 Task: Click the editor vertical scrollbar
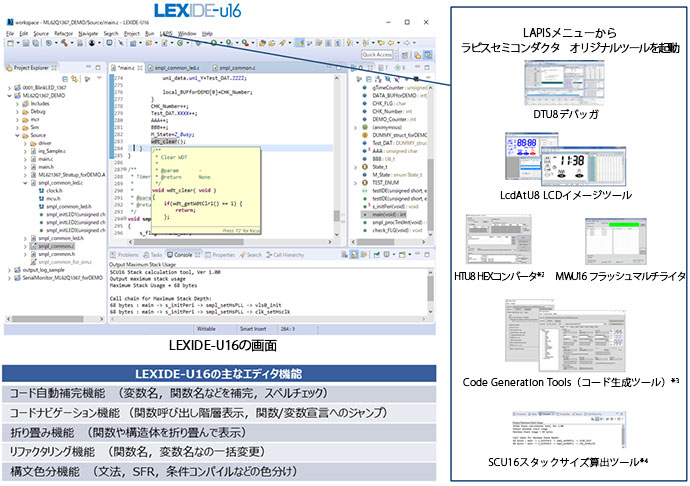coord(337,216)
